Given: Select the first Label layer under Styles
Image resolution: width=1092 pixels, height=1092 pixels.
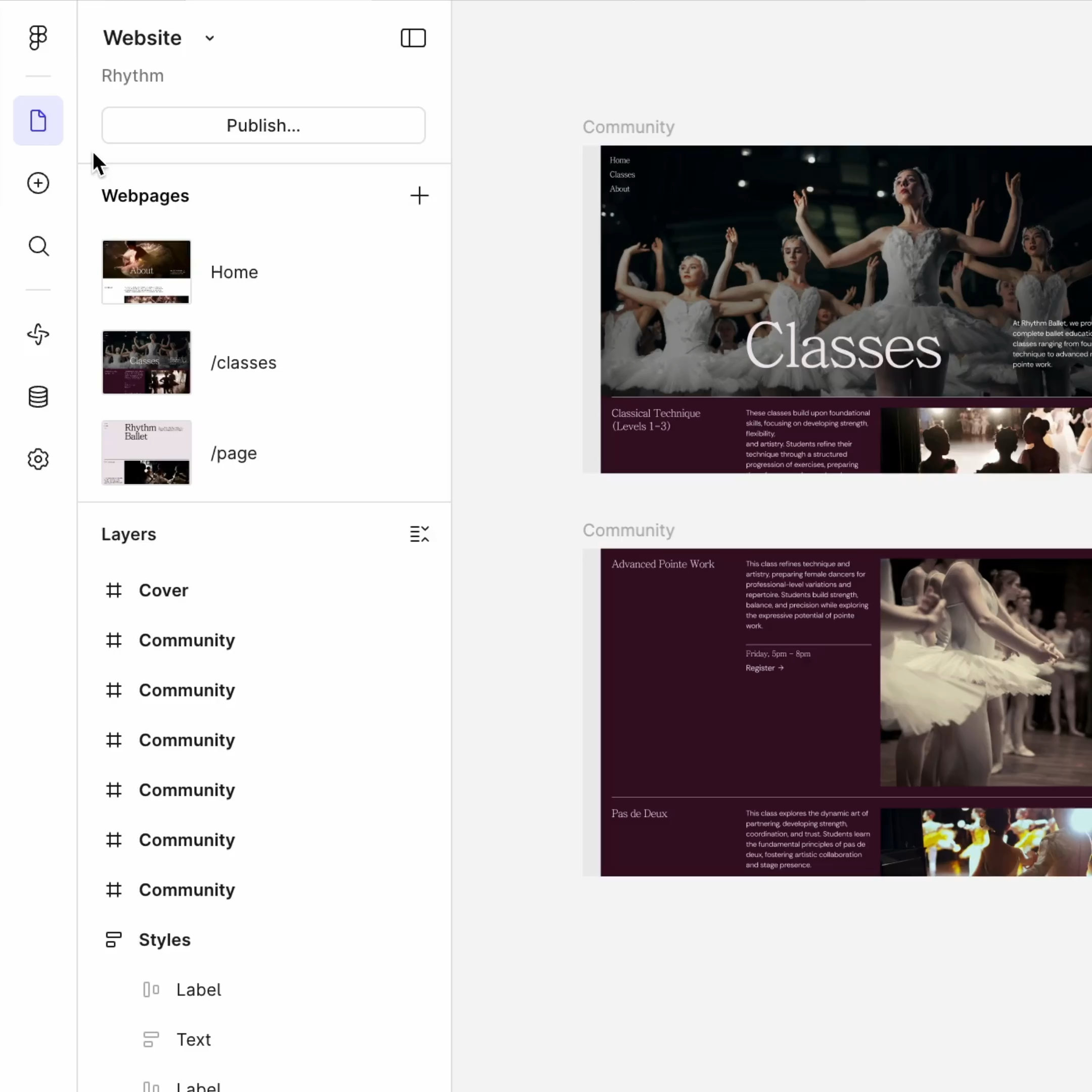Looking at the screenshot, I should pyautogui.click(x=198, y=990).
